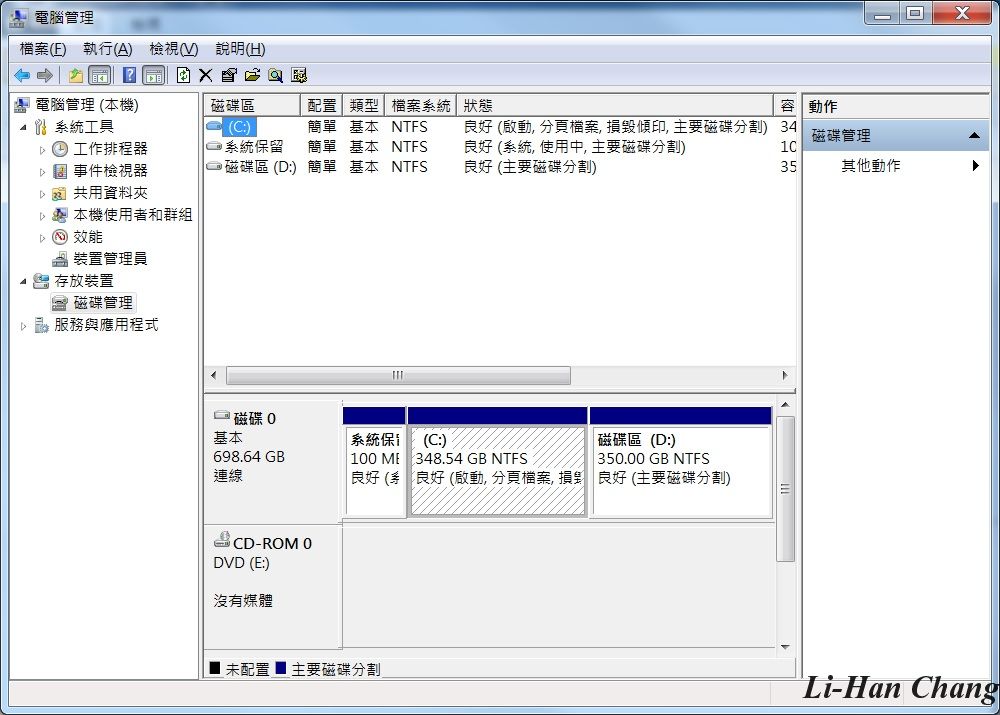The image size is (1000, 715).
Task: Open the 檢視(V) menu
Action: click(x=173, y=49)
